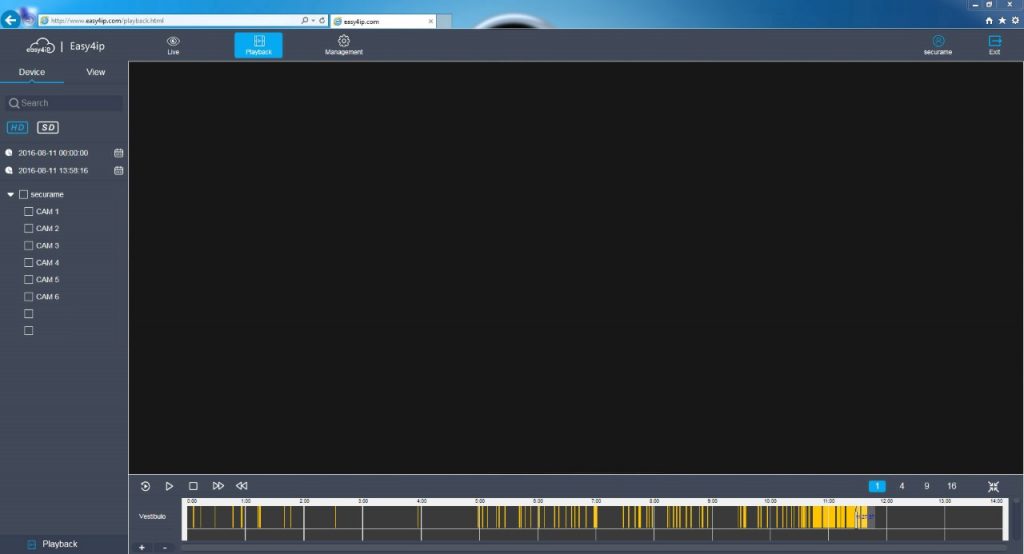Viewport: 1024px width, 554px height.
Task: Open the Management settings page
Action: (343, 44)
